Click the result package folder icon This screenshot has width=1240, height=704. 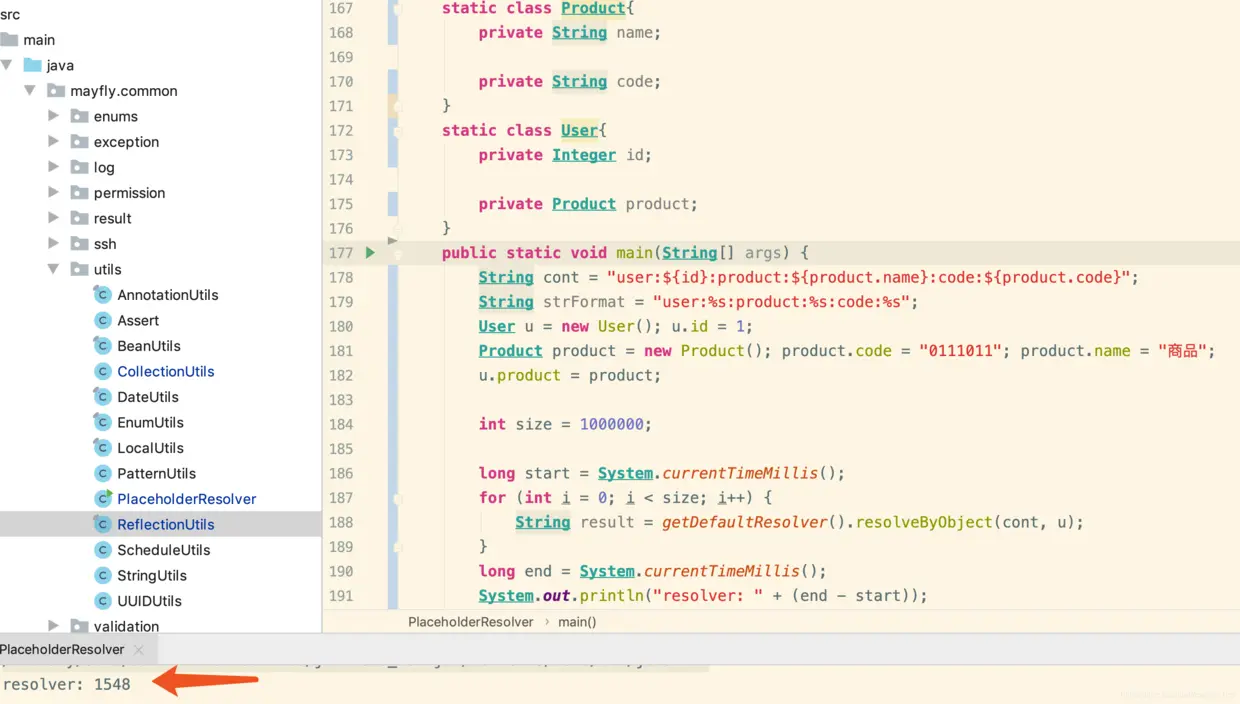[x=79, y=218]
